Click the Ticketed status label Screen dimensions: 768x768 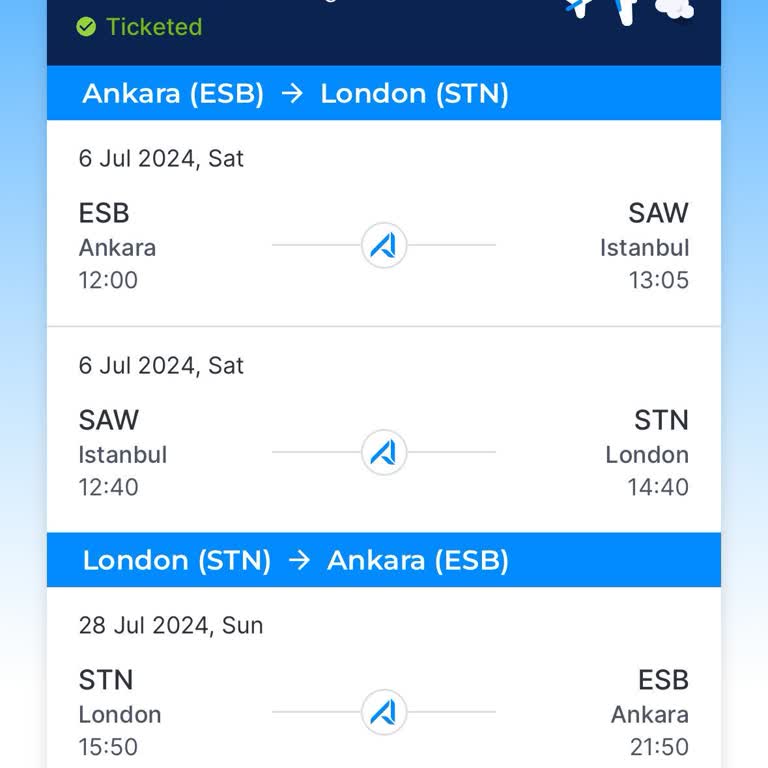click(154, 27)
